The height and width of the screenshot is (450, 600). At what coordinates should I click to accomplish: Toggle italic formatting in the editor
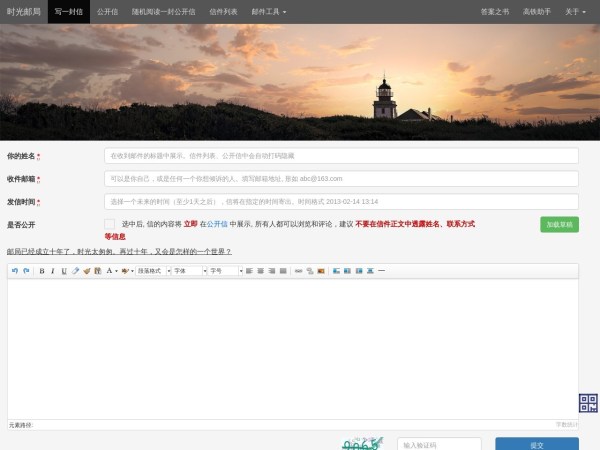pos(53,271)
